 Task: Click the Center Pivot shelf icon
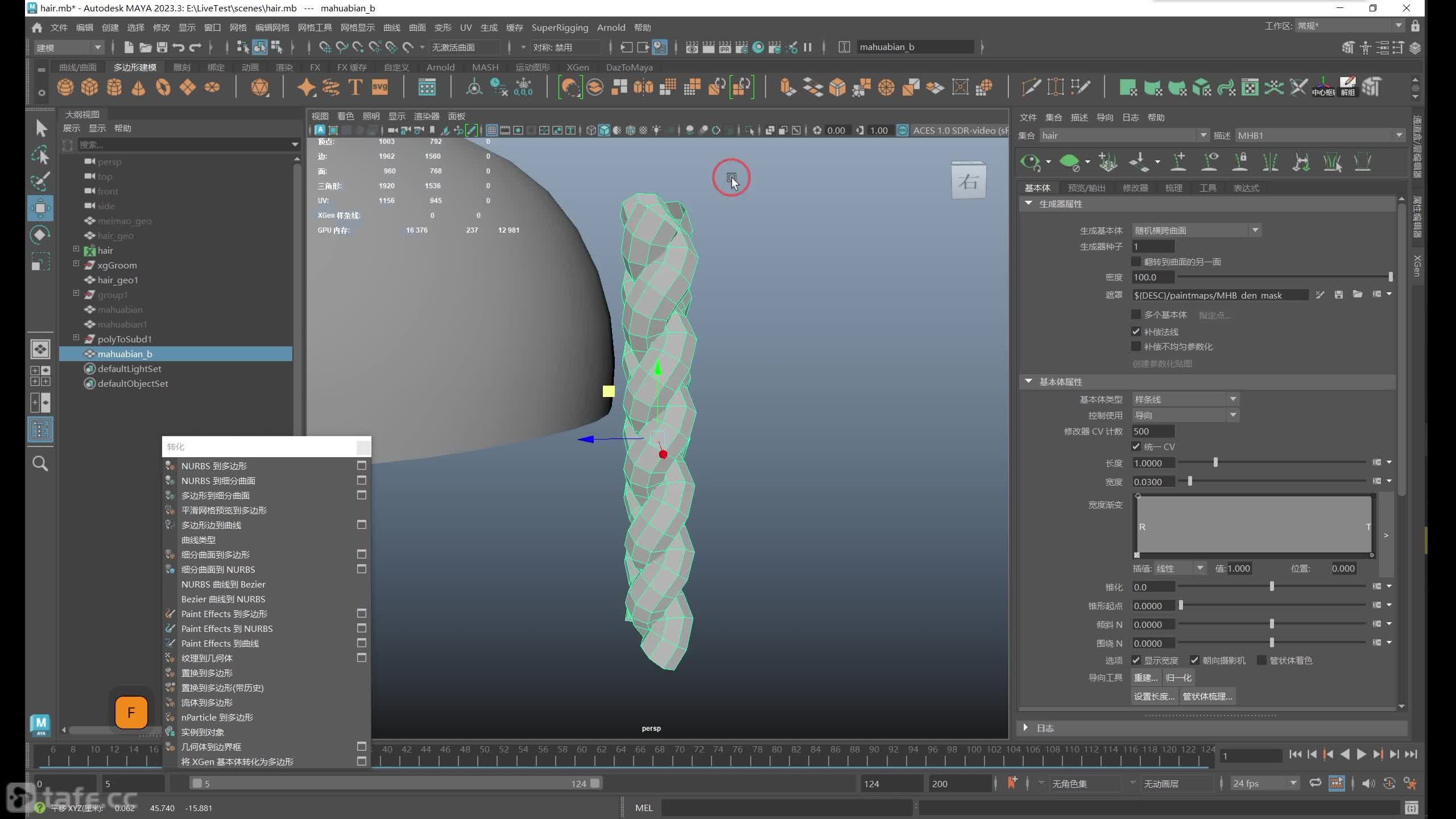[1323, 87]
